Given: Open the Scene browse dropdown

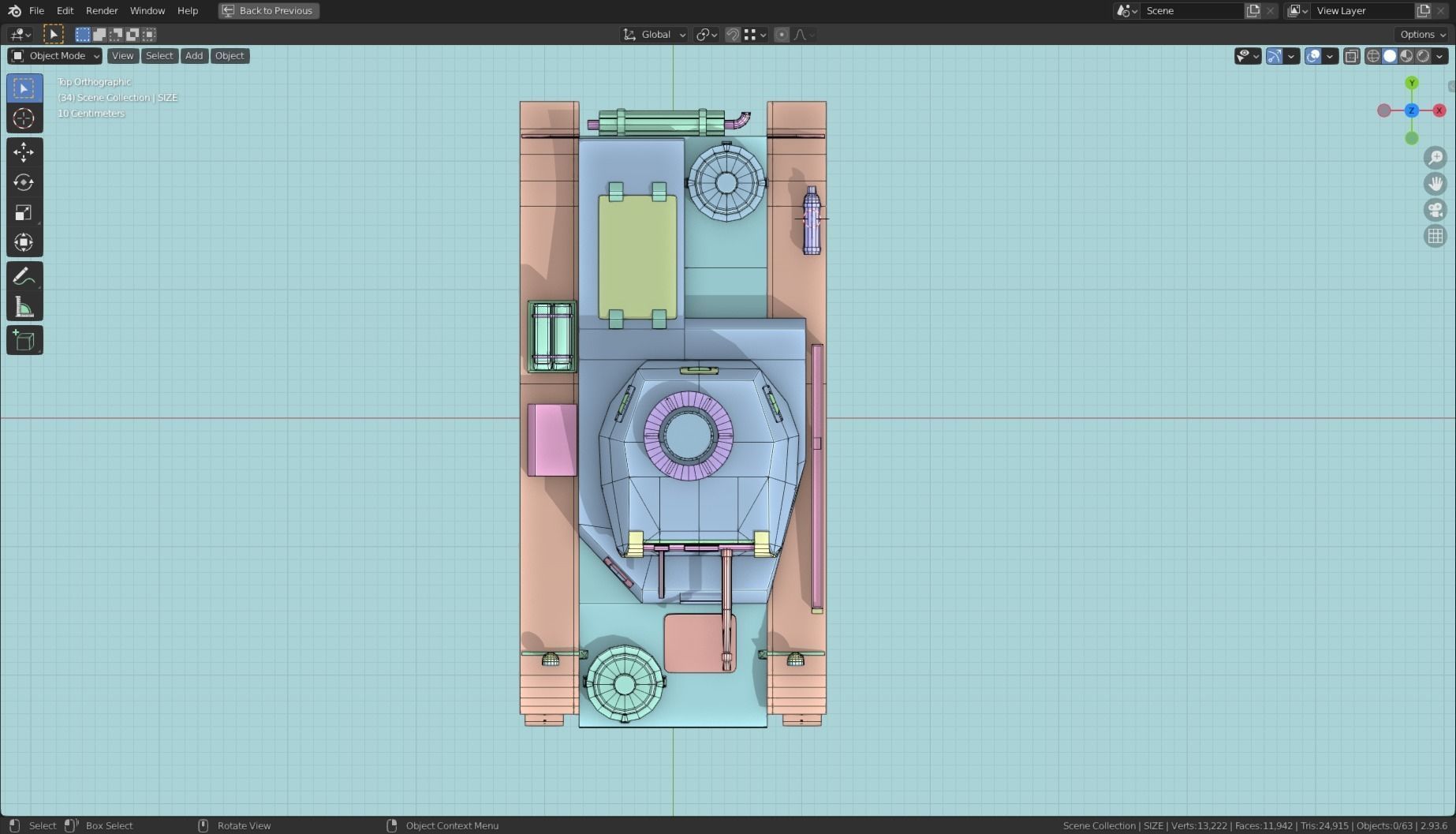Looking at the screenshot, I should [1126, 10].
